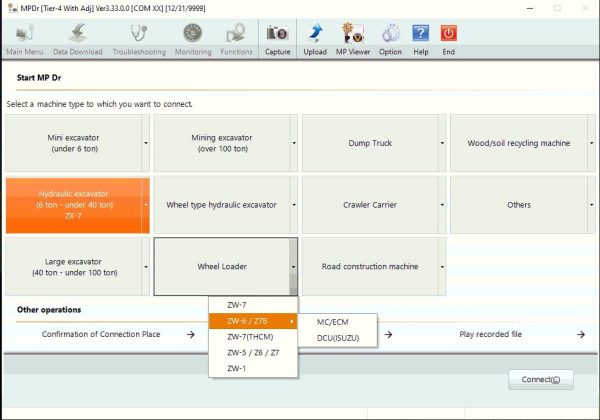Expand Crawler Carrier dropdown arrow
The width and height of the screenshot is (600, 420).
[442, 205]
